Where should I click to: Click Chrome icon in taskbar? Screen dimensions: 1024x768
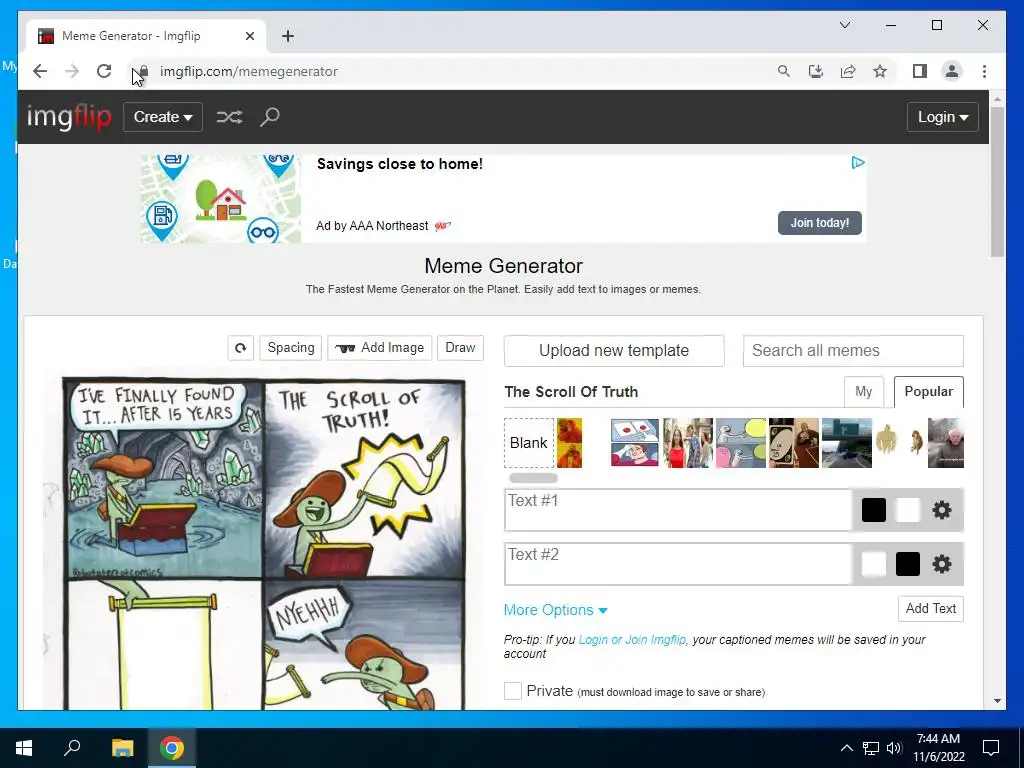[x=172, y=748]
